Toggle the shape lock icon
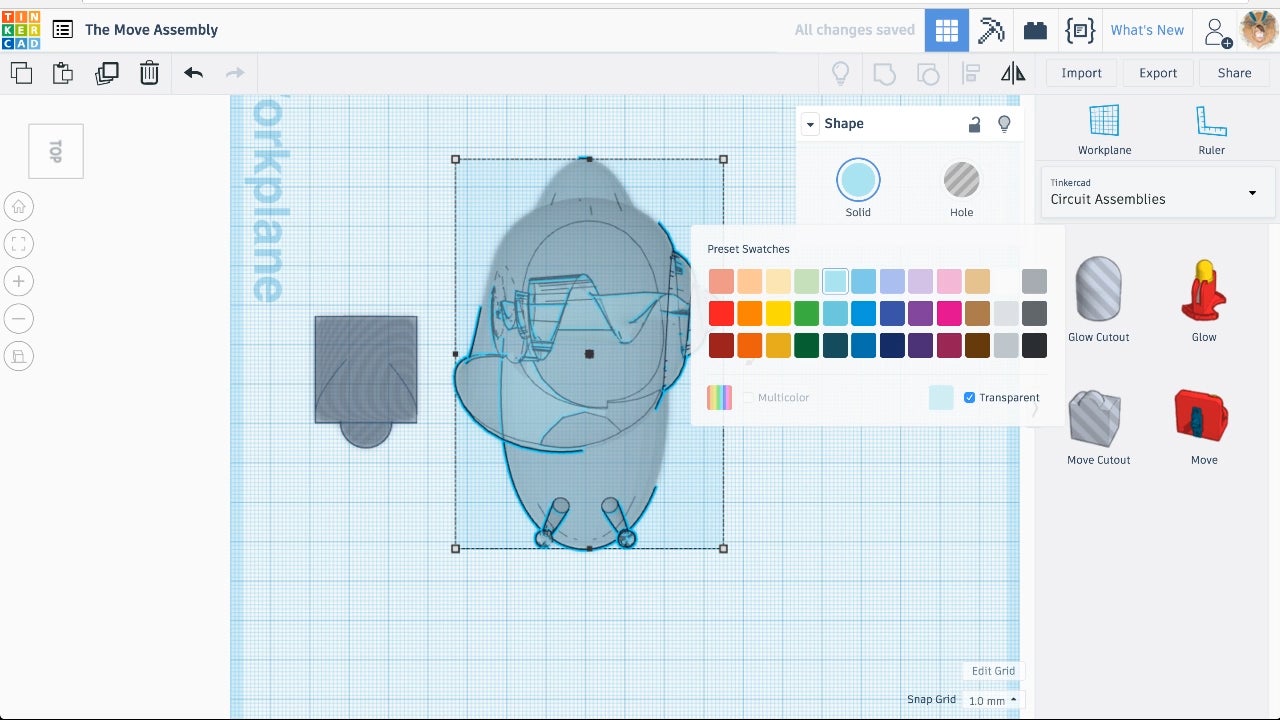The image size is (1280, 720). click(x=974, y=124)
